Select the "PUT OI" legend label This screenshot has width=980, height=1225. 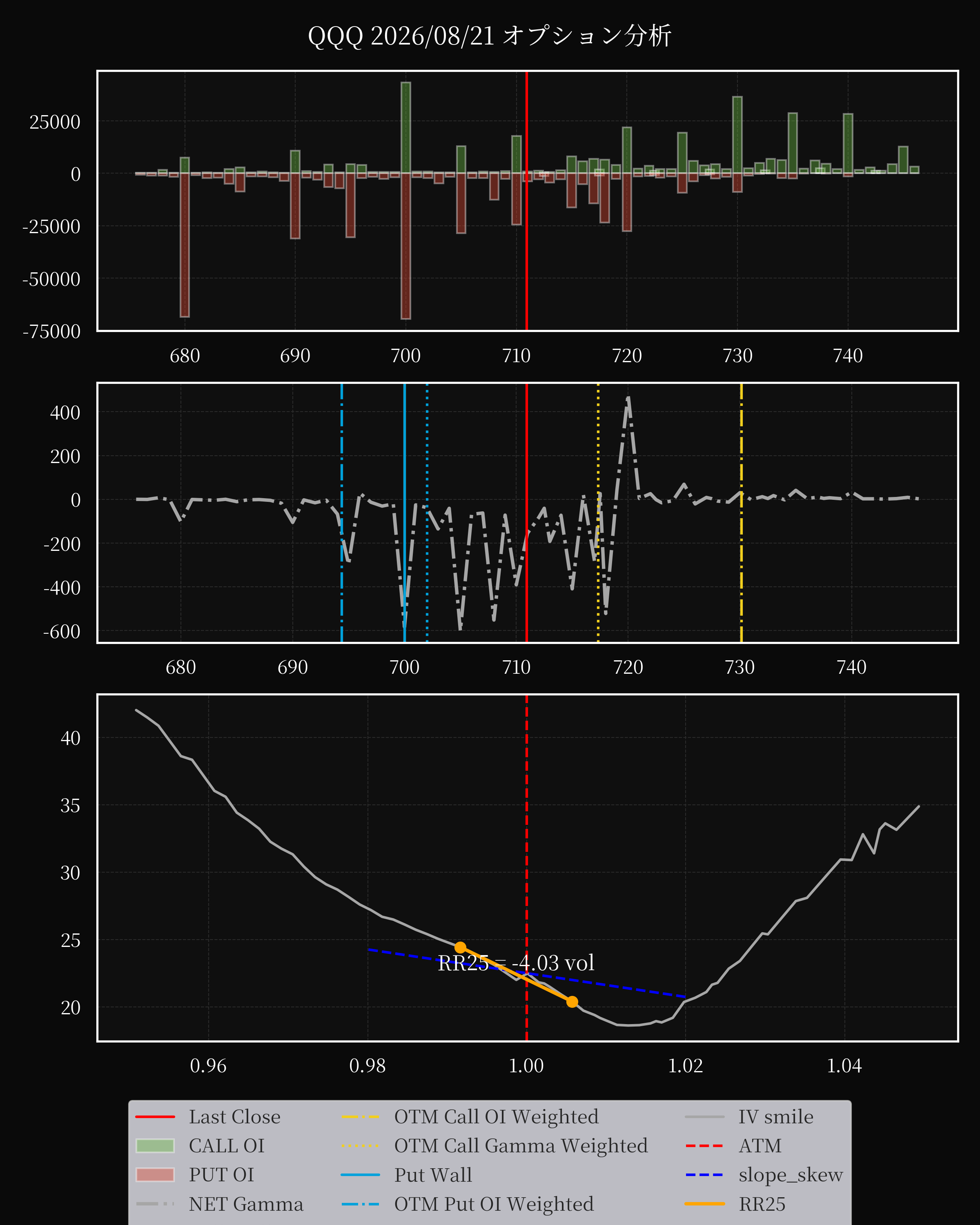click(x=222, y=1175)
